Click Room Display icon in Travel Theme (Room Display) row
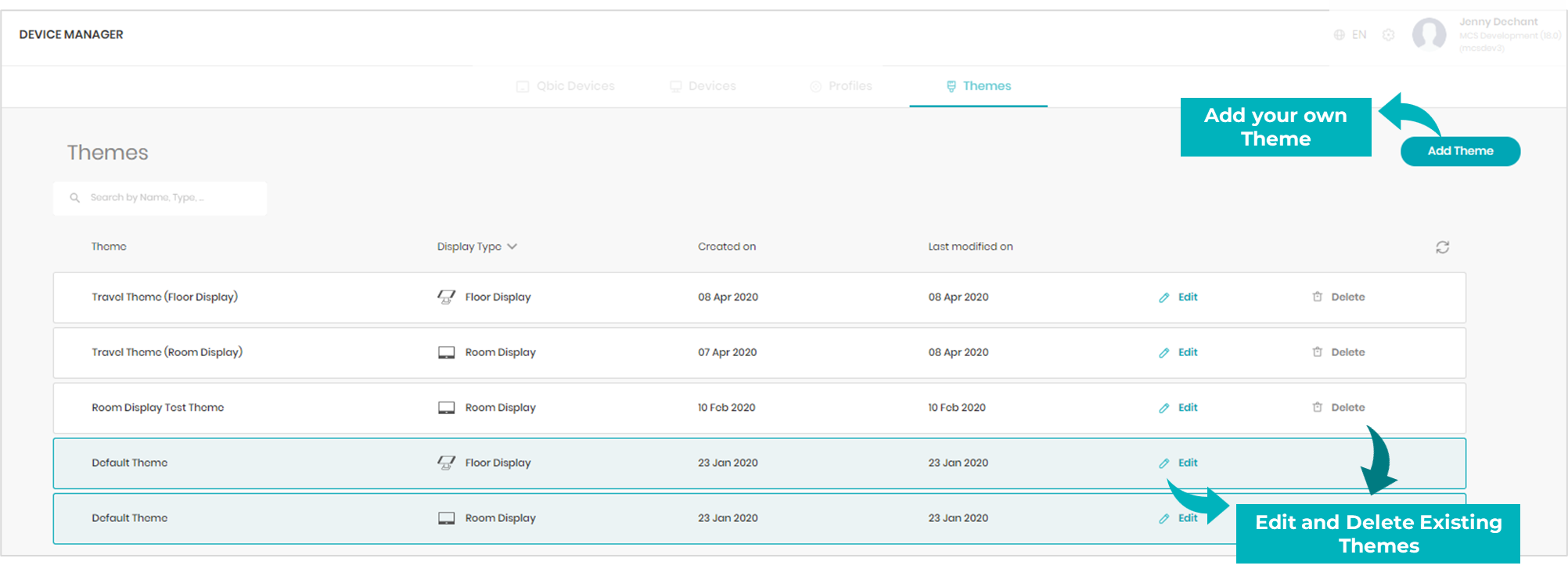This screenshot has width=1568, height=569. click(446, 352)
